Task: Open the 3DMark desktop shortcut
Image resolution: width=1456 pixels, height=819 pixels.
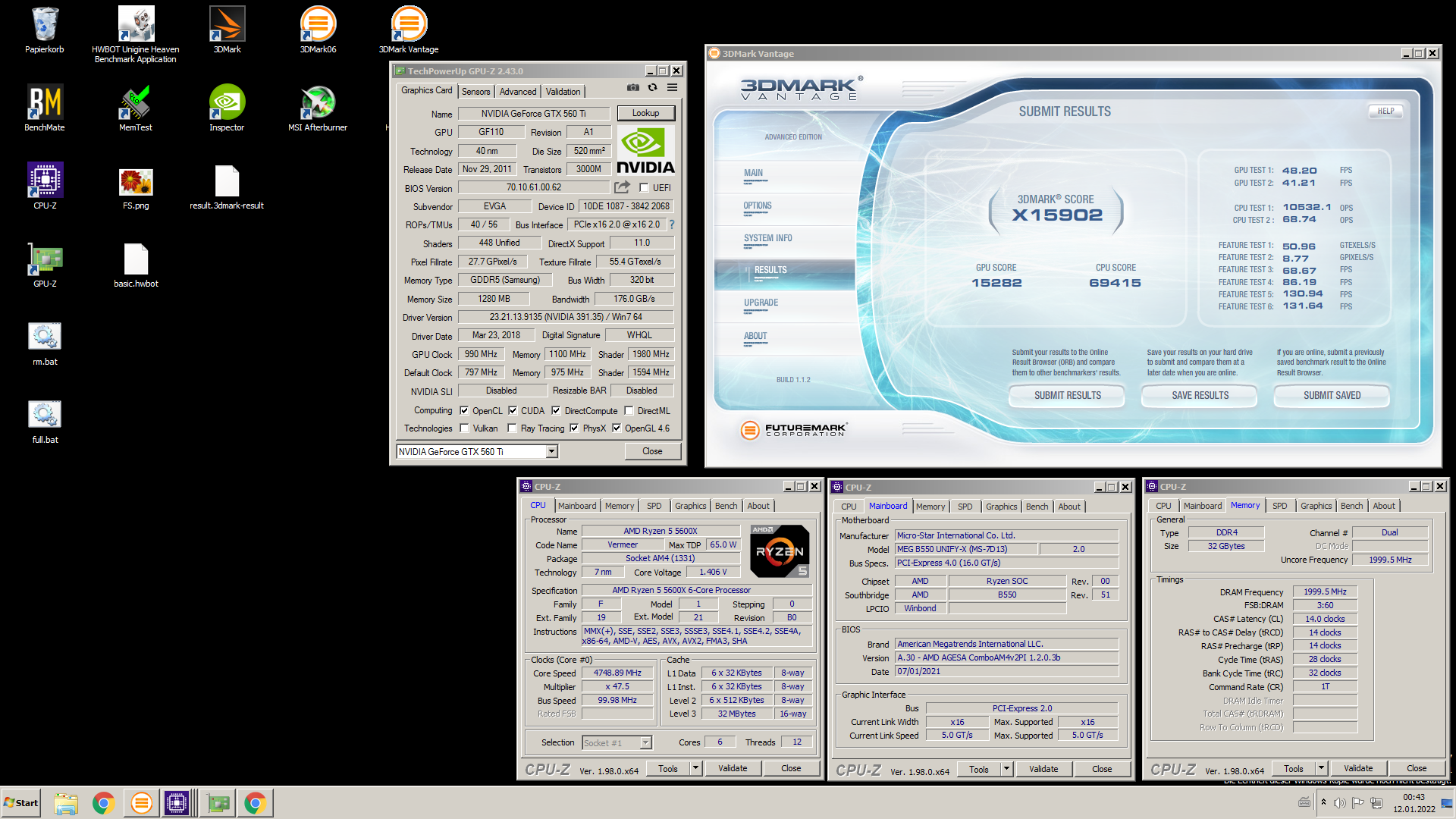Action: coord(227,30)
